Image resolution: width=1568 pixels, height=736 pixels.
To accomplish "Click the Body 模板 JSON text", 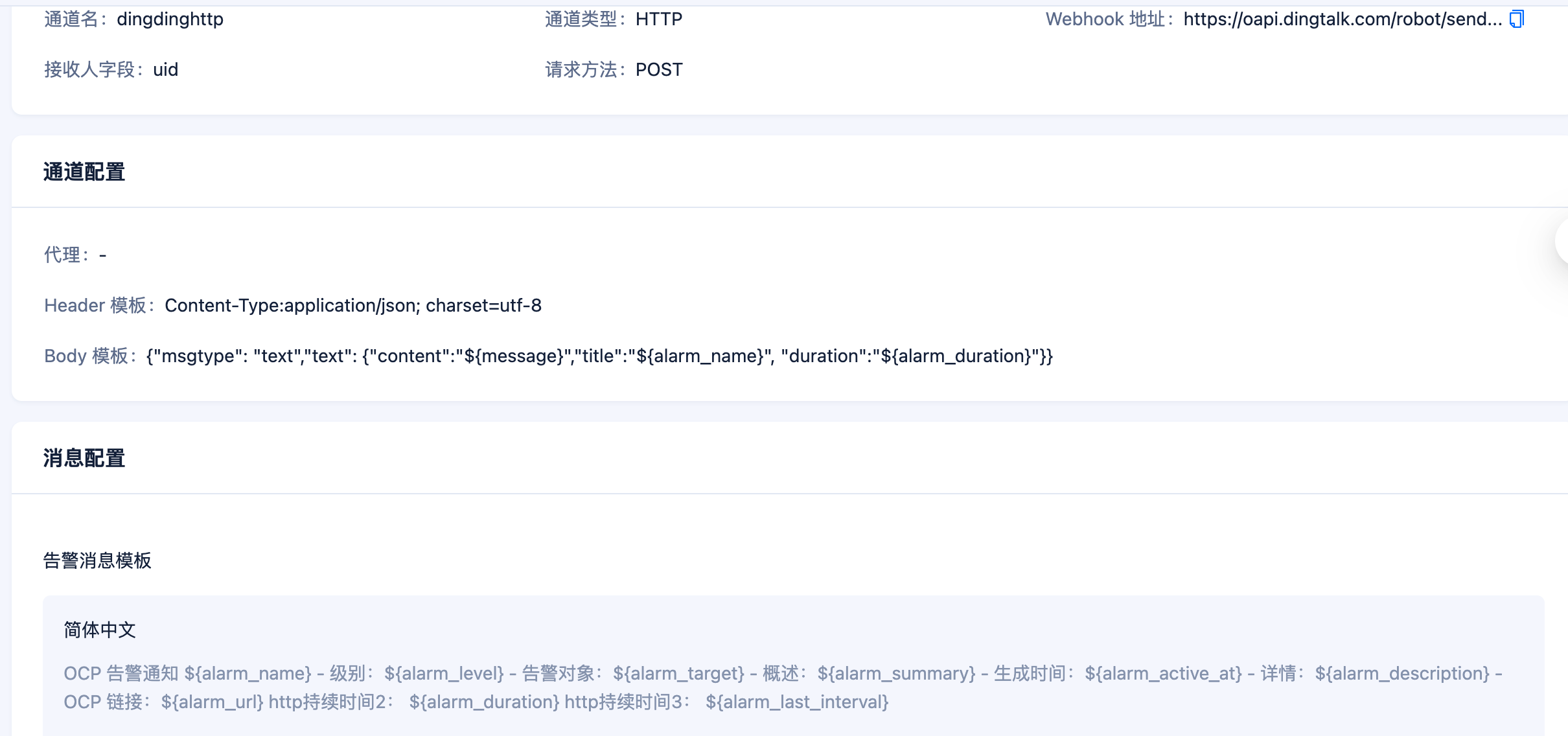I will (x=599, y=356).
